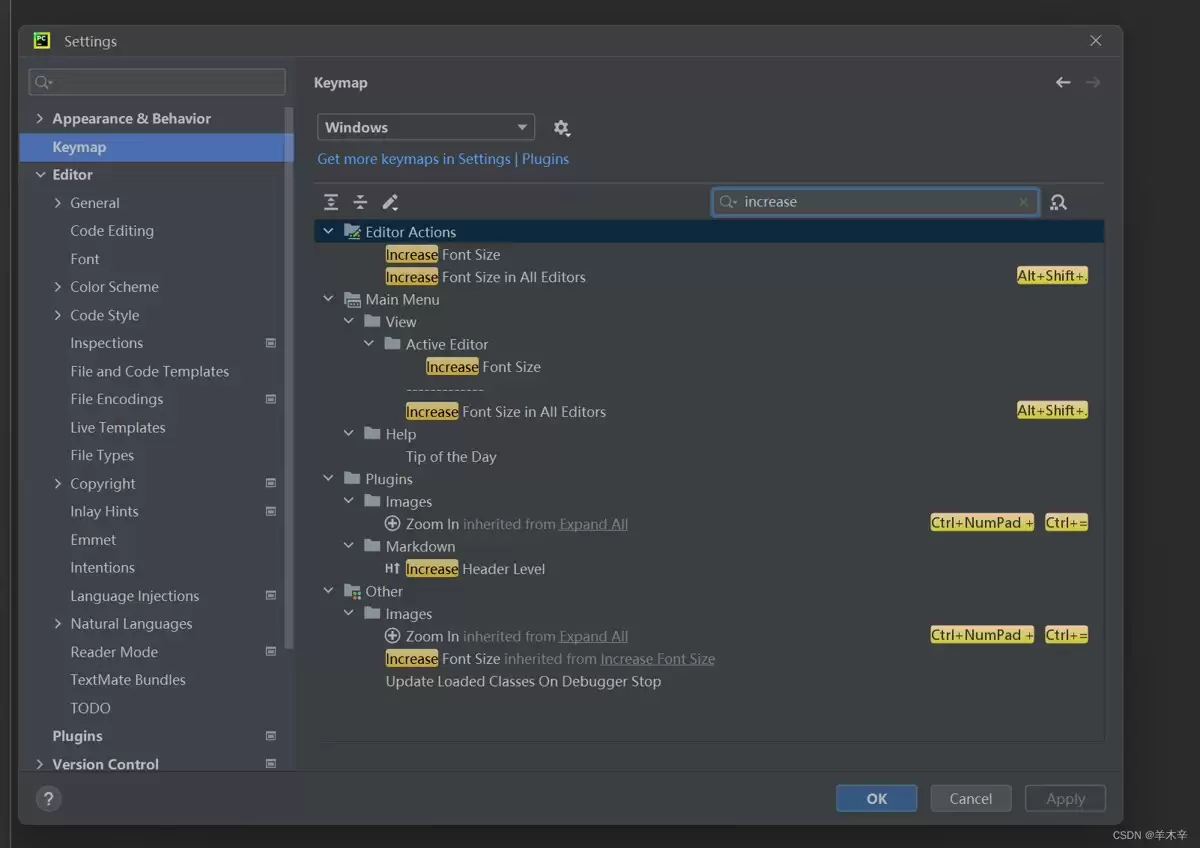This screenshot has height=848, width=1200.
Task: Click the Expand All toolbar icon
Action: click(331, 202)
